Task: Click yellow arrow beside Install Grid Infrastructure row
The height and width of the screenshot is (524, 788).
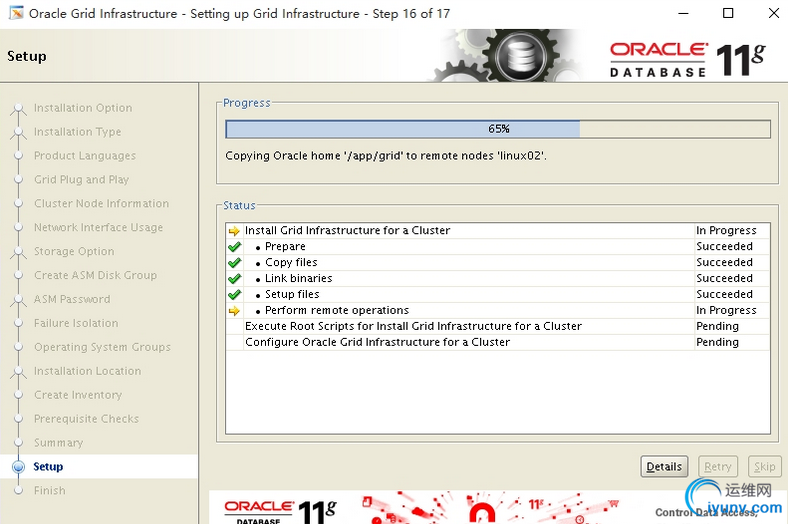Action: click(x=234, y=231)
